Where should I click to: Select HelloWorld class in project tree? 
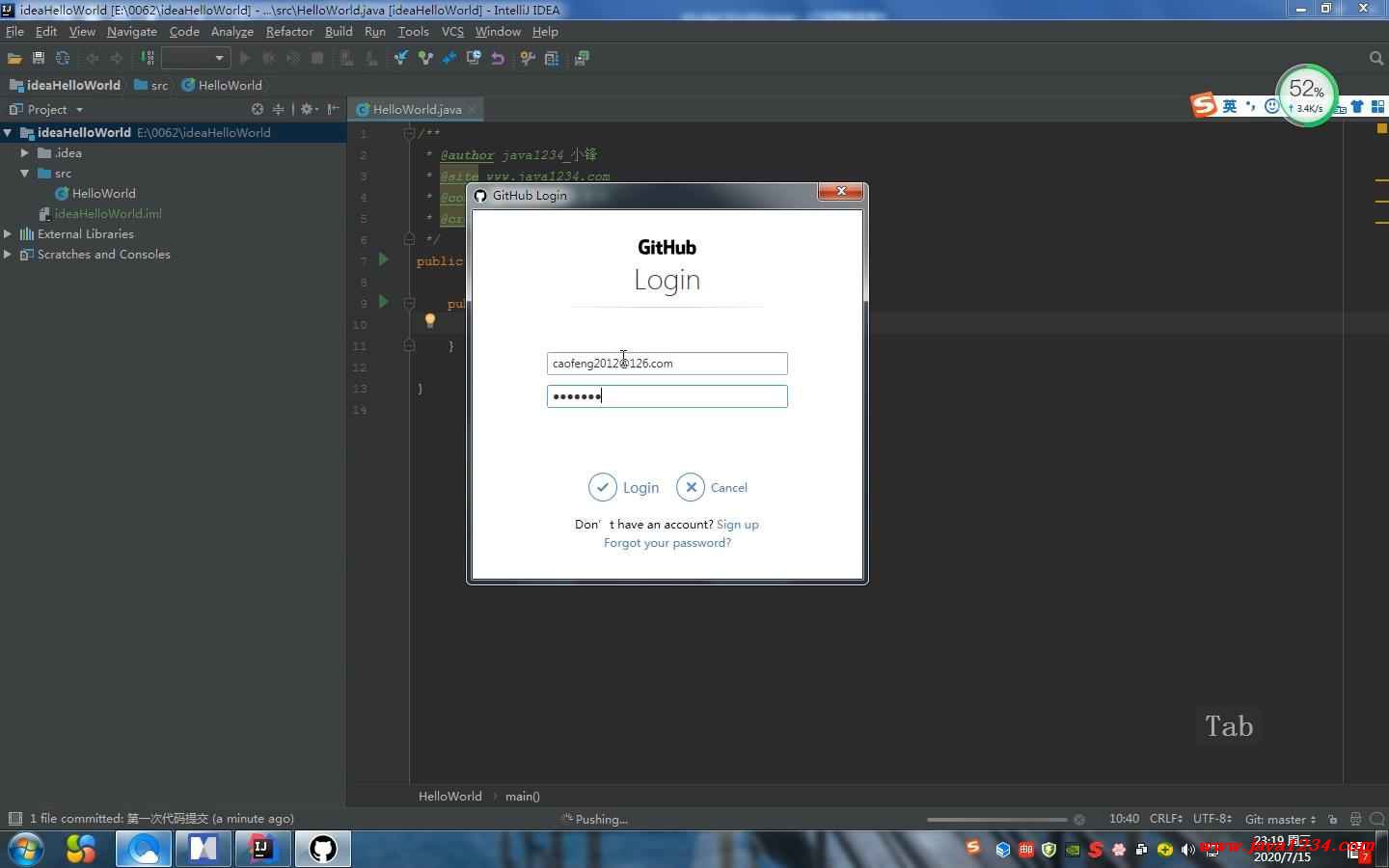95,194
